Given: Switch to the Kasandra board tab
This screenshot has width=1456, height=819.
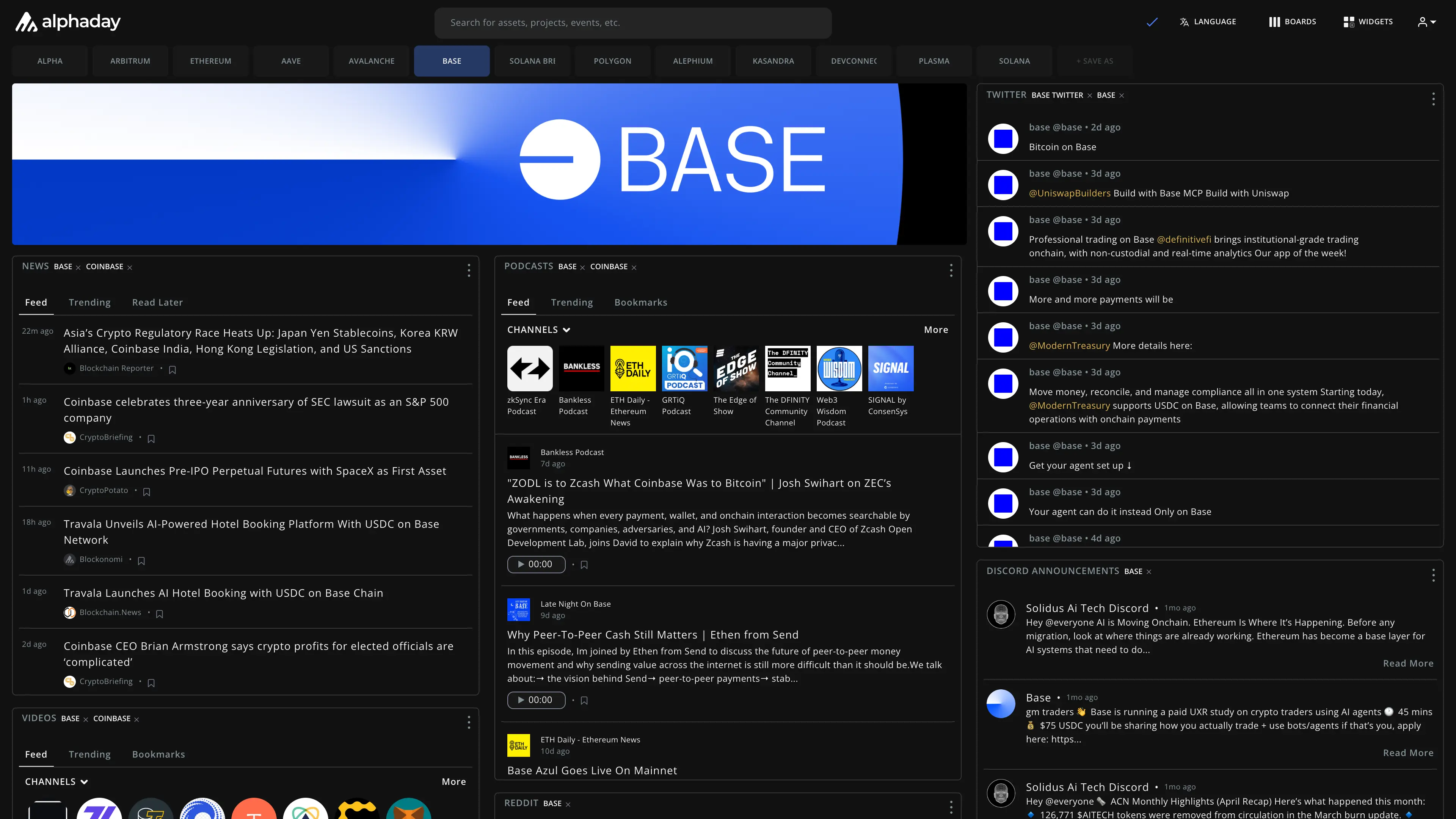Looking at the screenshot, I should [x=773, y=61].
